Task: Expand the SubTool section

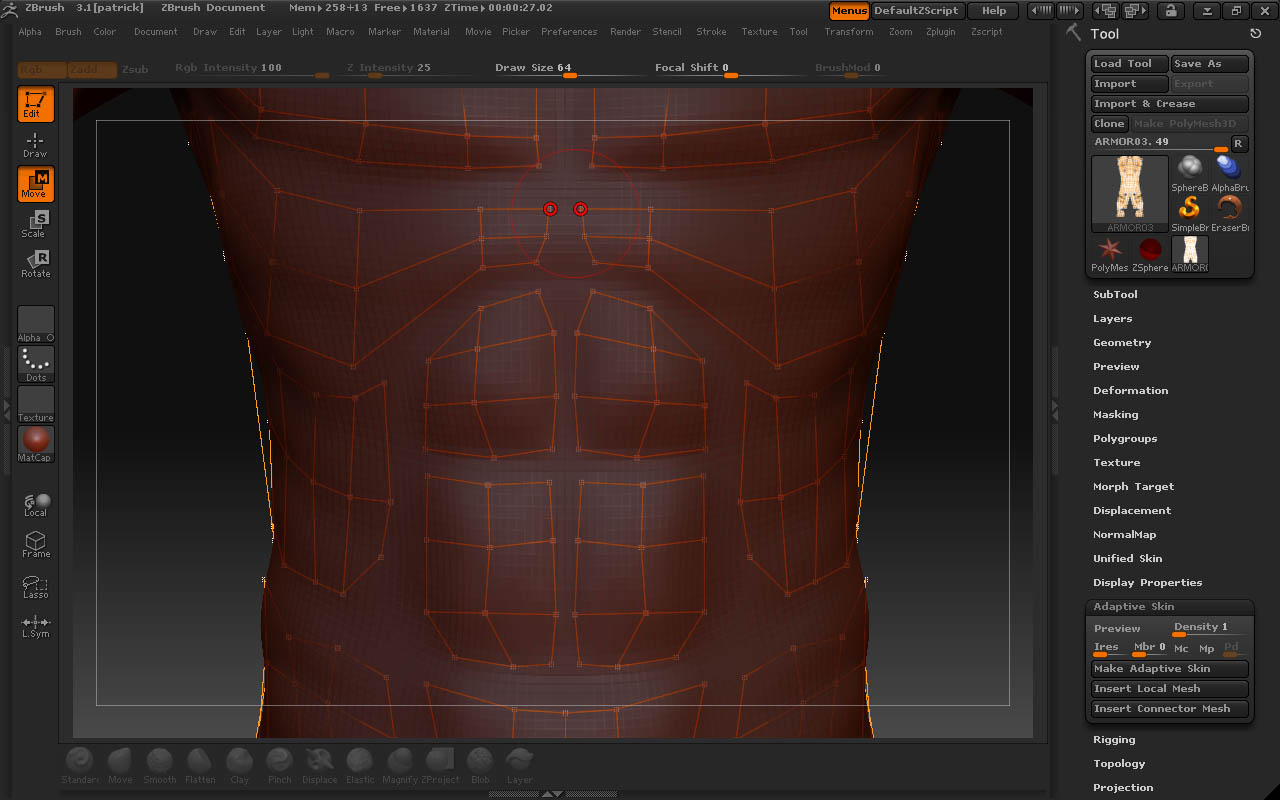Action: pyautogui.click(x=1115, y=295)
